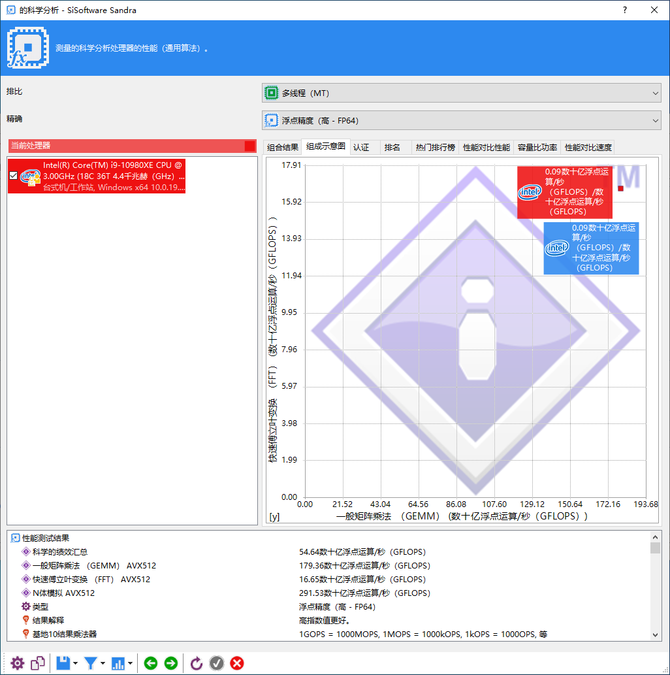Image resolution: width=670 pixels, height=675 pixels.
Task: Click the blue filter funnel icon
Action: 90,663
